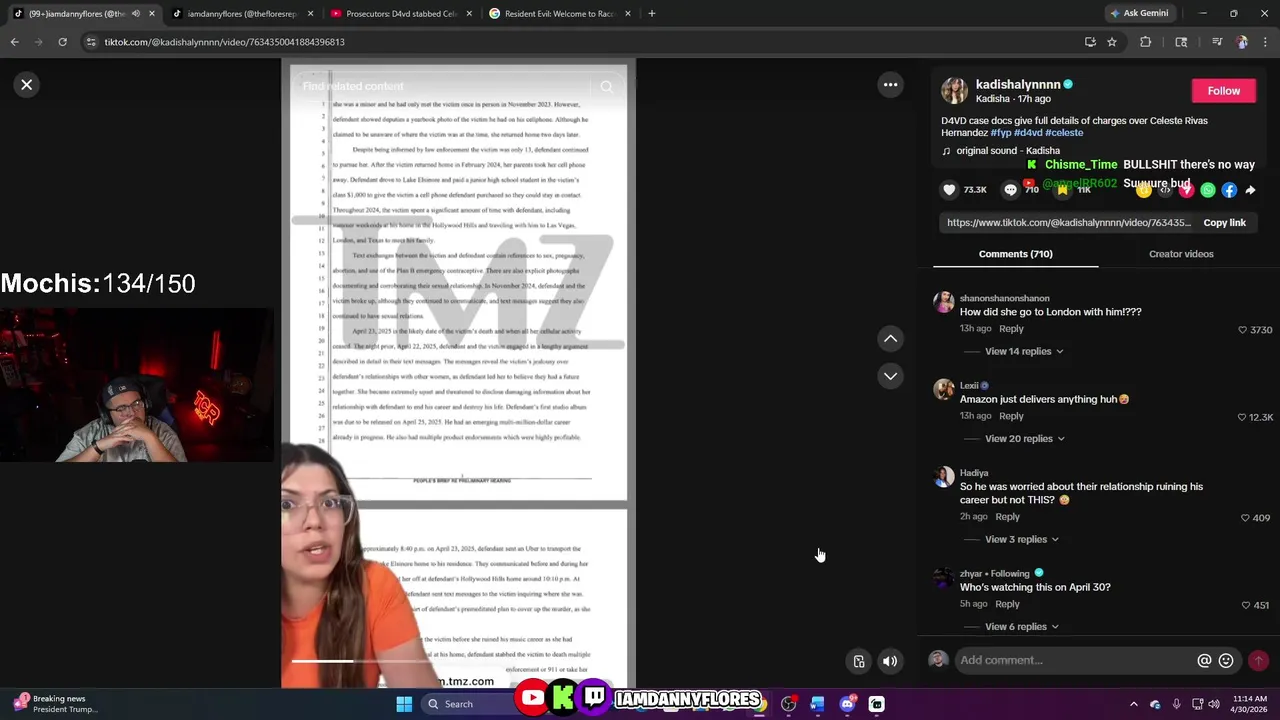1280x720 pixels.
Task: Toggle the mini-player icon beside volume
Action: (x=858, y=661)
